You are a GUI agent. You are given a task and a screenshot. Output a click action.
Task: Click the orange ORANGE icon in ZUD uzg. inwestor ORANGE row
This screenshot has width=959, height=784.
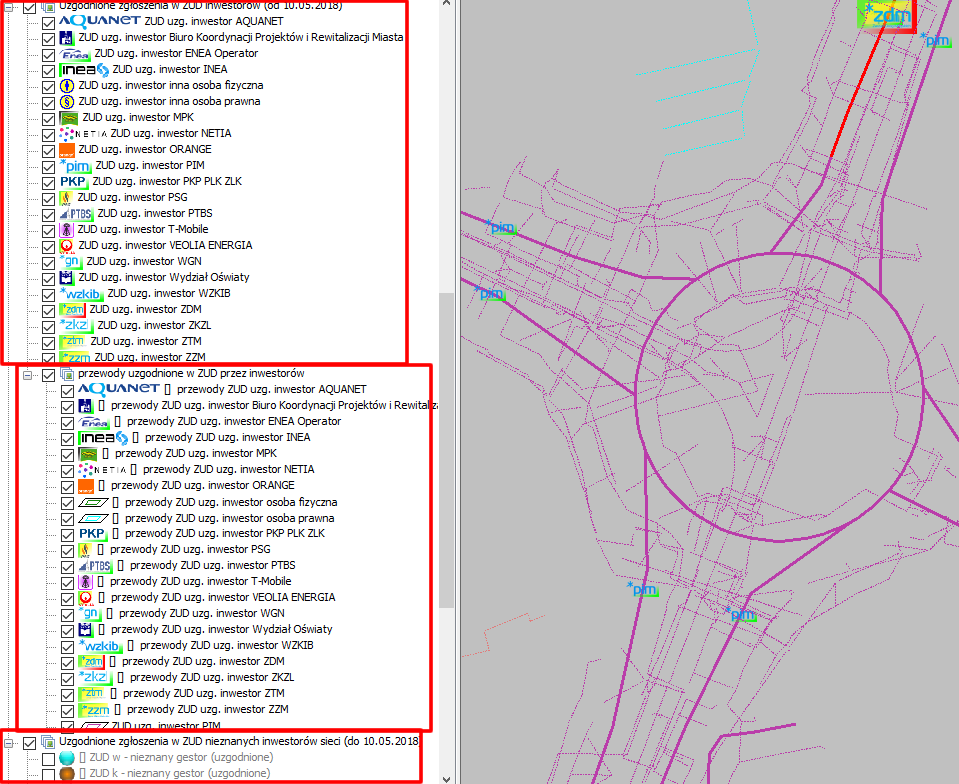66,149
